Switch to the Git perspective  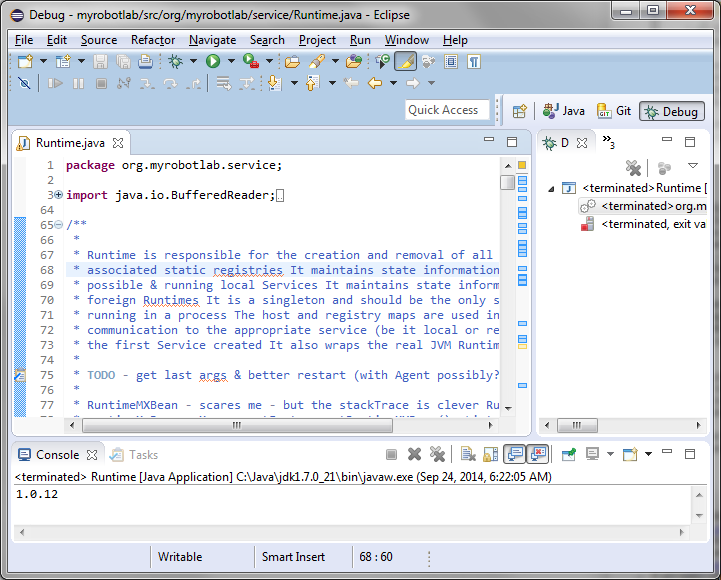pos(613,111)
